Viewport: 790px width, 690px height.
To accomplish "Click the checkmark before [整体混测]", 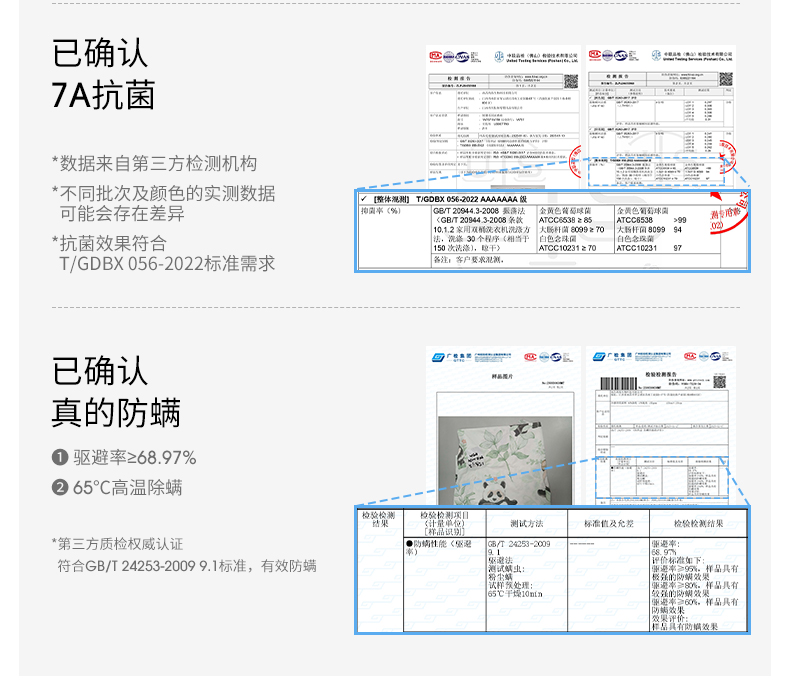I will coord(364,199).
